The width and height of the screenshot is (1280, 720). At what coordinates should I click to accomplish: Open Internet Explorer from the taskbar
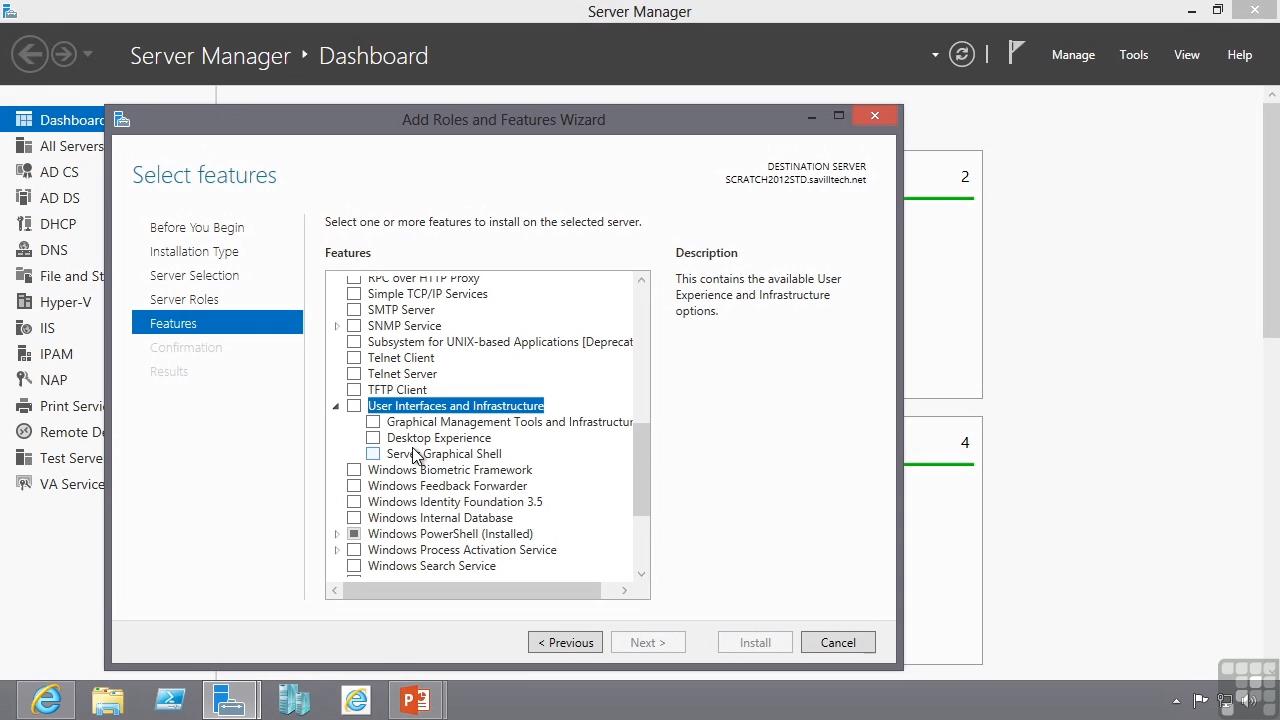46,700
